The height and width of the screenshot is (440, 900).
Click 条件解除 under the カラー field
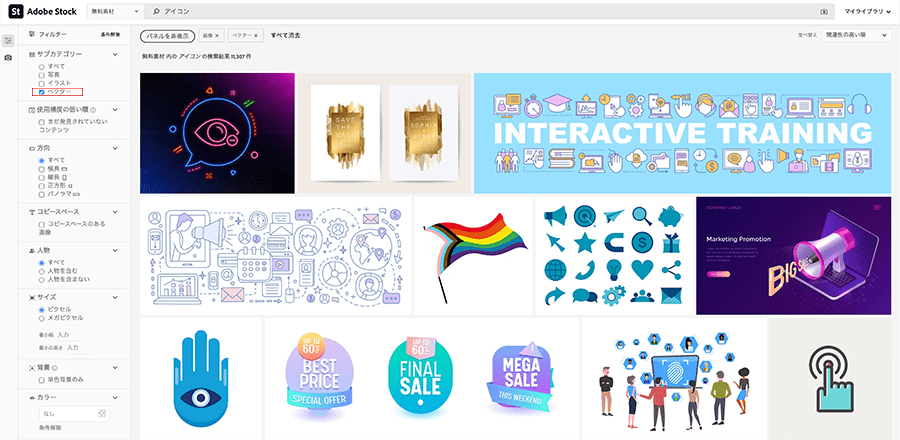[51, 427]
